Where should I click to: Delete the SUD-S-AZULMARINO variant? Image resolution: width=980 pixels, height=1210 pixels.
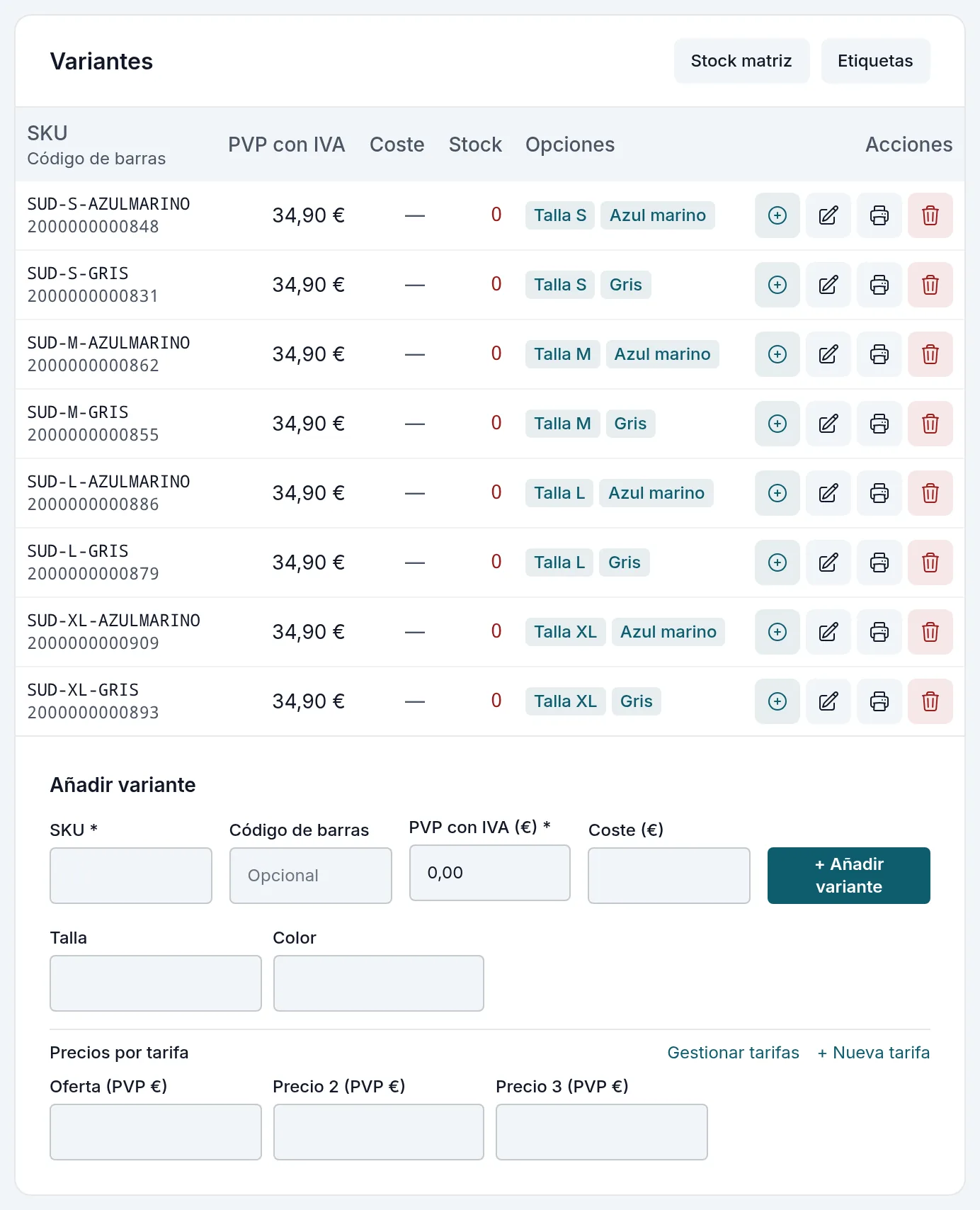tap(930, 215)
